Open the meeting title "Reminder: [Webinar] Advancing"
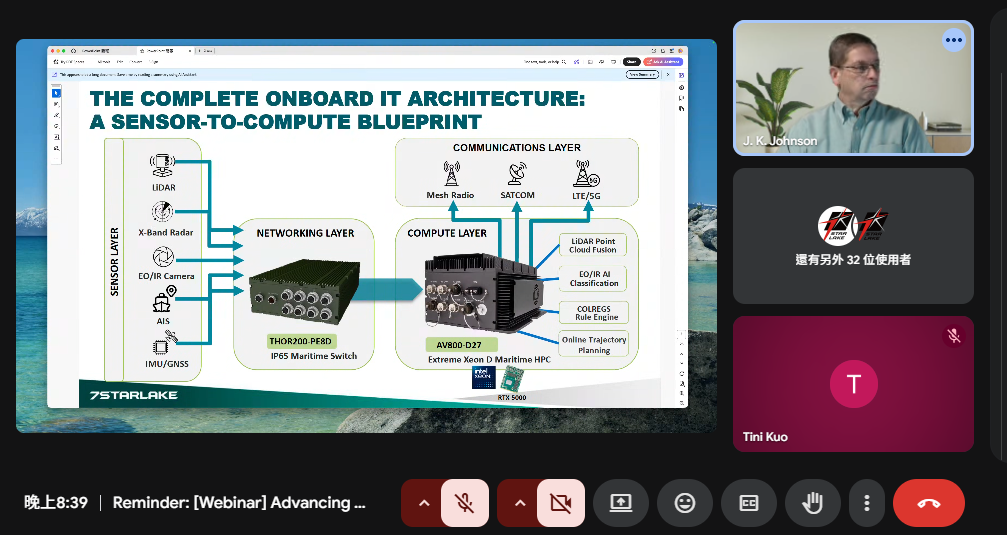 tap(238, 503)
